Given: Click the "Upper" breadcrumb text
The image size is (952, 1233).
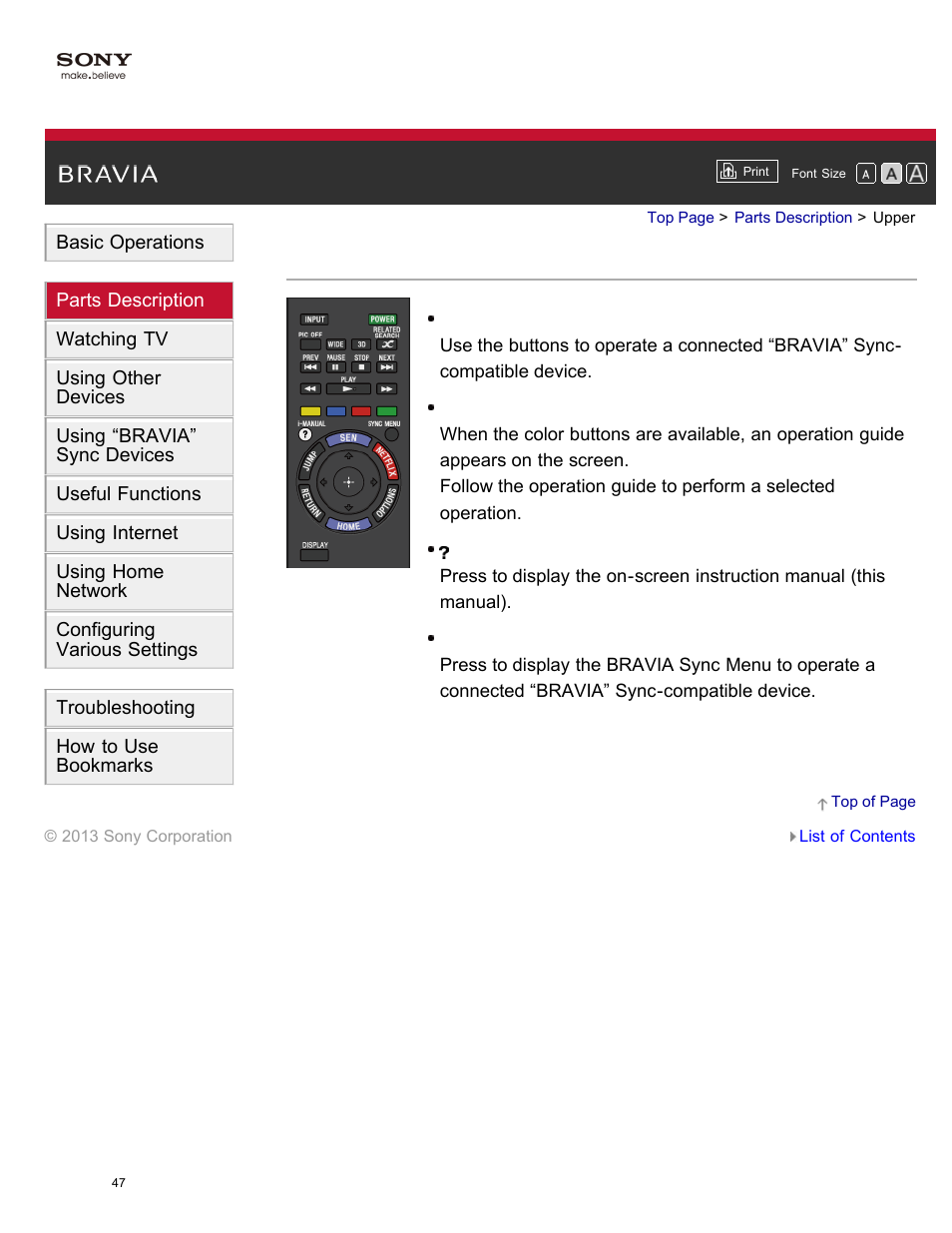Looking at the screenshot, I should coord(894,218).
